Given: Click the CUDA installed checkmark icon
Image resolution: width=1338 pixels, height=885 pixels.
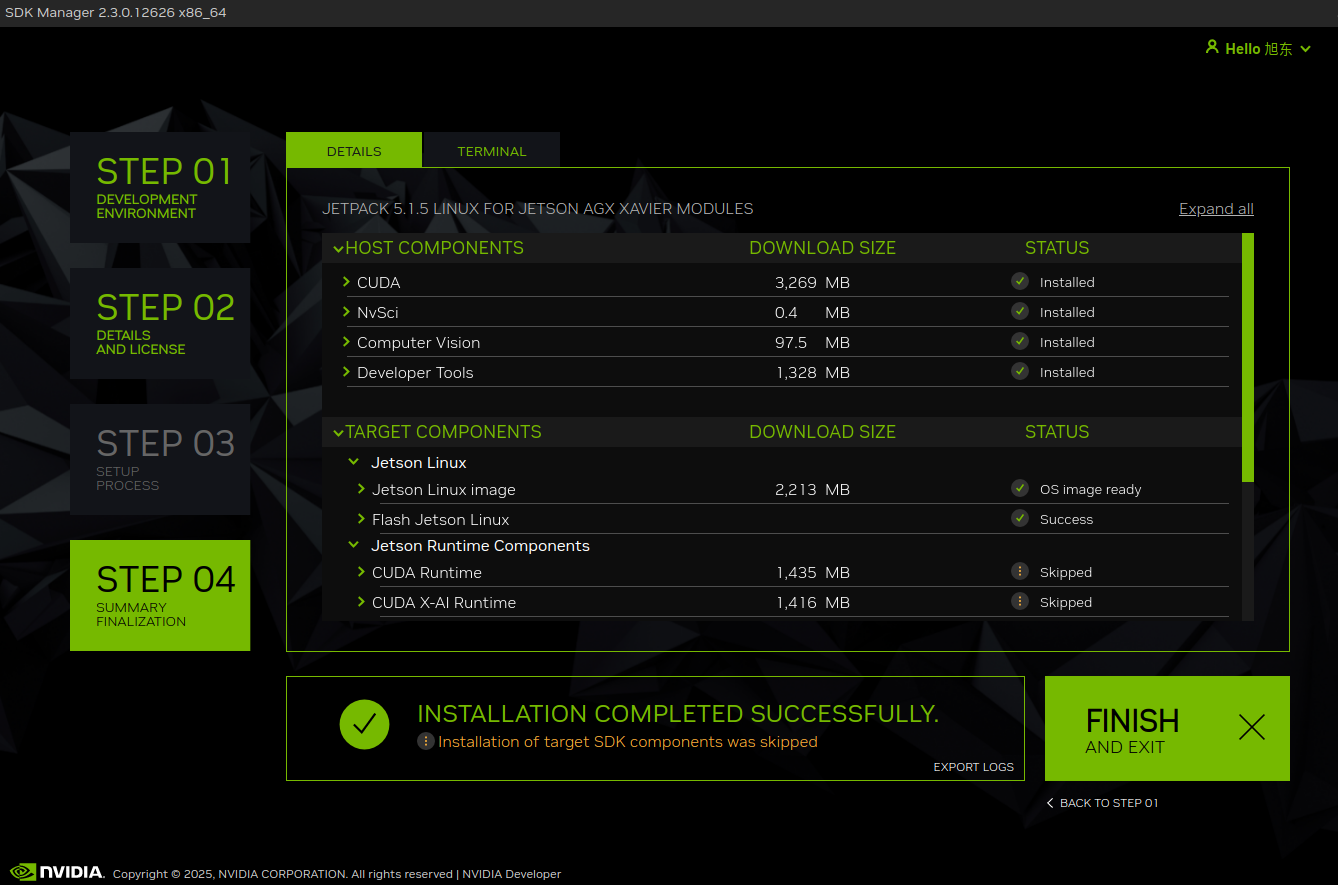Looking at the screenshot, I should [x=1019, y=281].
